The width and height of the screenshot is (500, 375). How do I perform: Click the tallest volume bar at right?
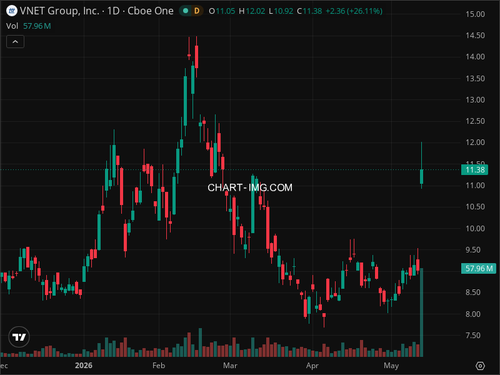[422, 312]
